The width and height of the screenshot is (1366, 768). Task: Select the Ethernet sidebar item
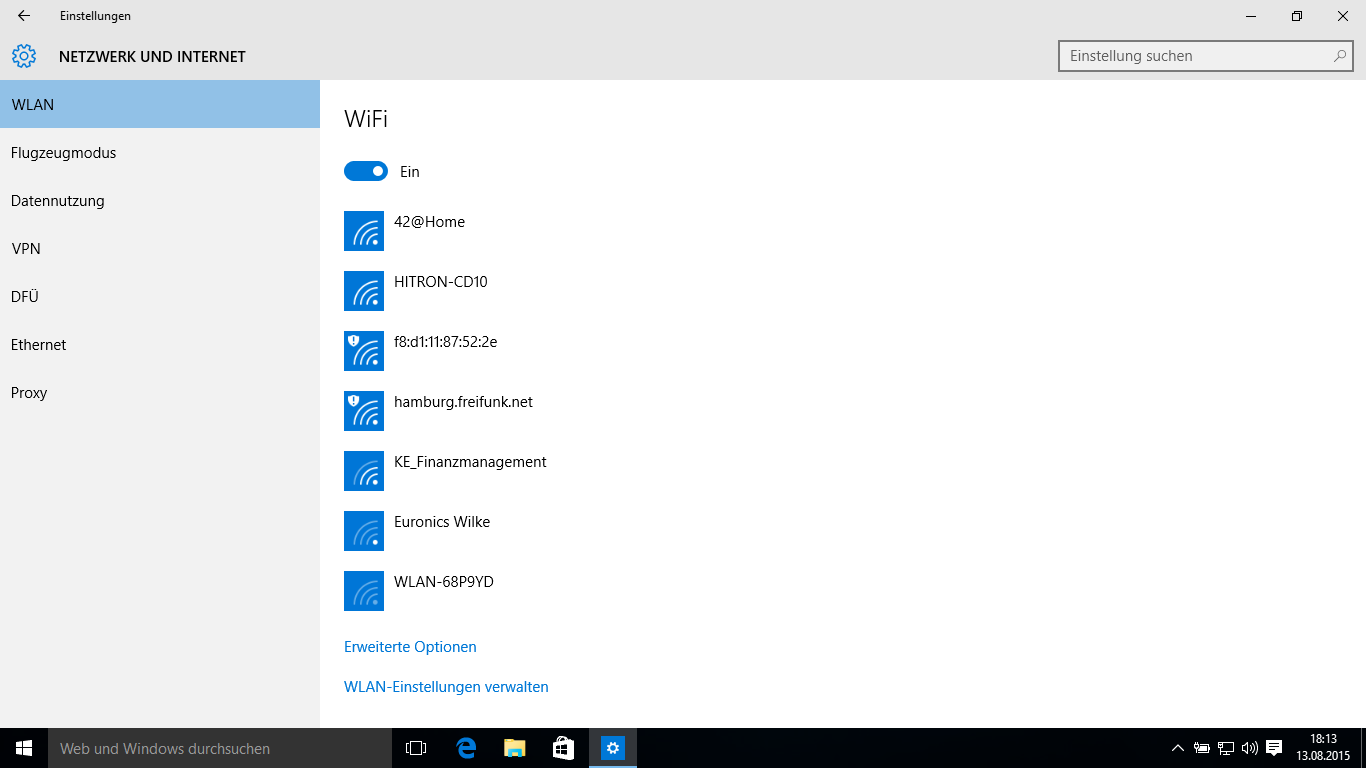(39, 345)
